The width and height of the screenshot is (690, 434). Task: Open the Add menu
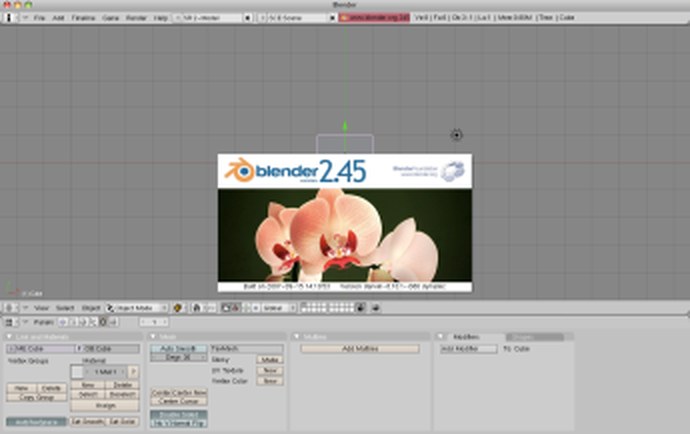tap(58, 18)
